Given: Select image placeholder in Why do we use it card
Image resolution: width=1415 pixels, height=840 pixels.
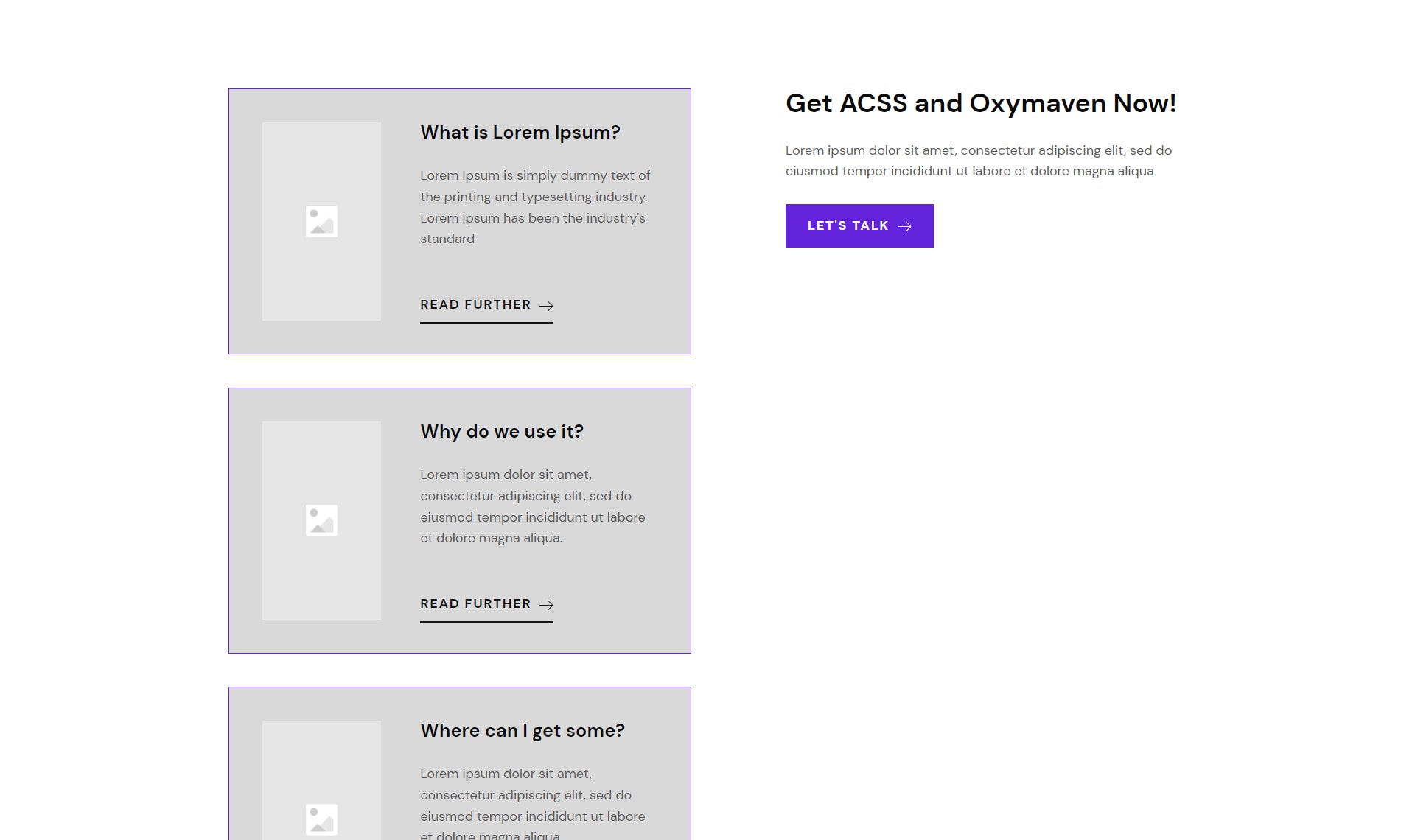Looking at the screenshot, I should 321,520.
